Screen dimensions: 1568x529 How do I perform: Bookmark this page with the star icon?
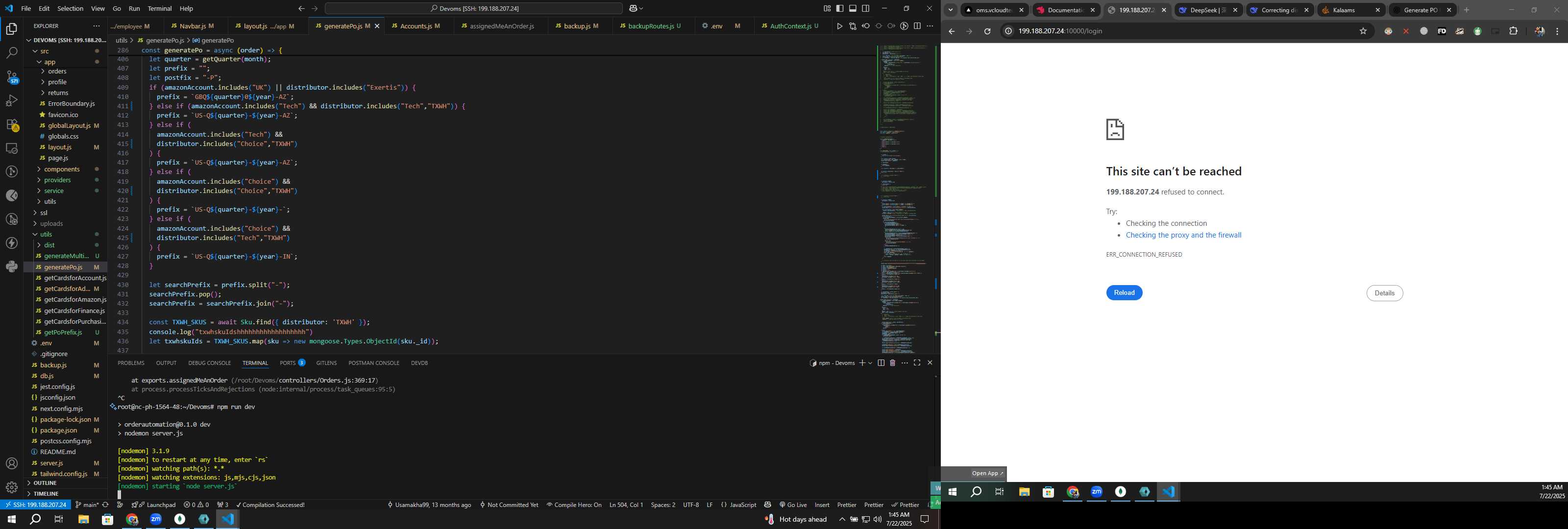[x=1363, y=32]
